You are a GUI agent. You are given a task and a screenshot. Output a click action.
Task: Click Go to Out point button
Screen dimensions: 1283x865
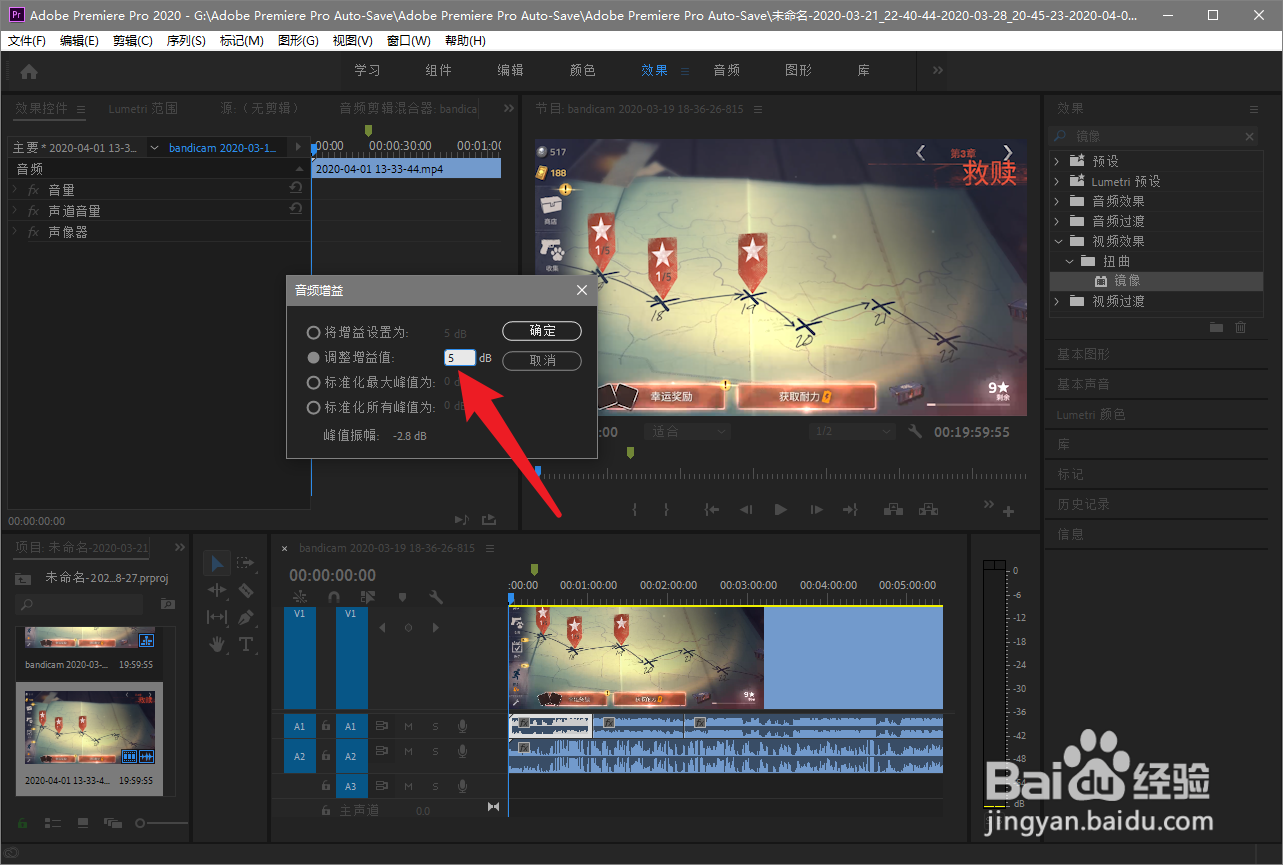coord(850,510)
